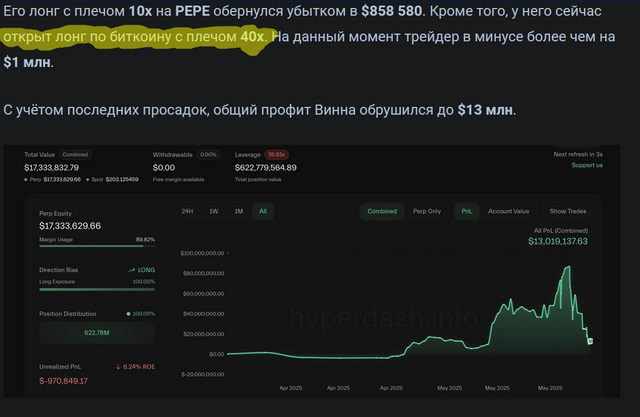Click the Show Trades button
The image size is (640, 417).
tap(568, 211)
